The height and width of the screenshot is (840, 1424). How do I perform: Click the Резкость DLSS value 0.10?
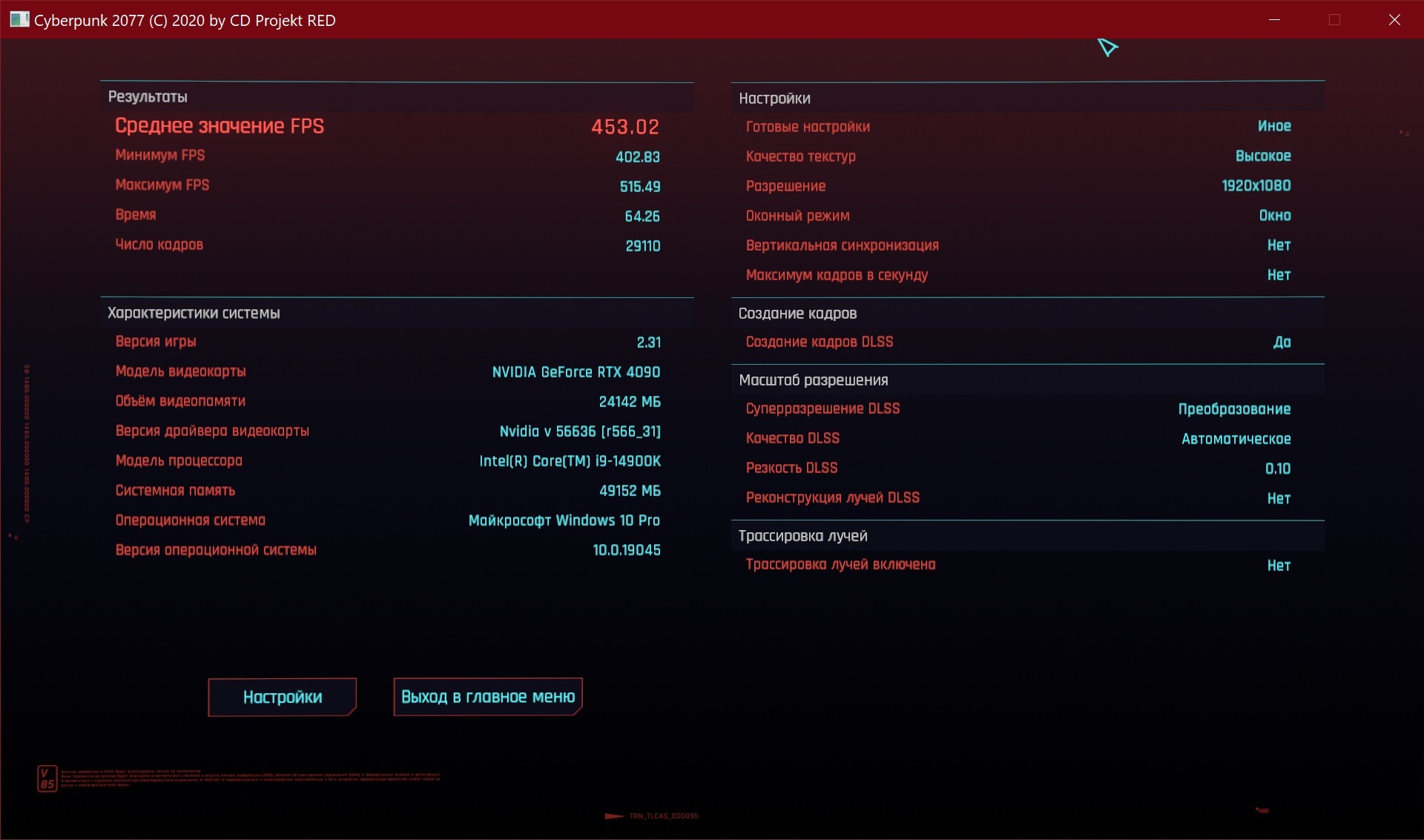tap(1277, 469)
